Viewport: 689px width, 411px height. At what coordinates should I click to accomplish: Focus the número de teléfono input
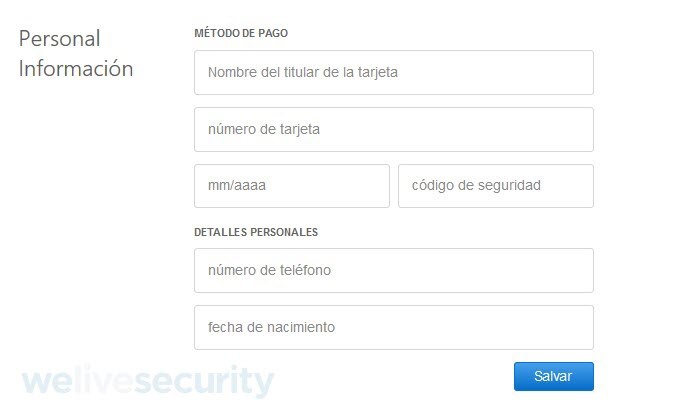coord(393,271)
